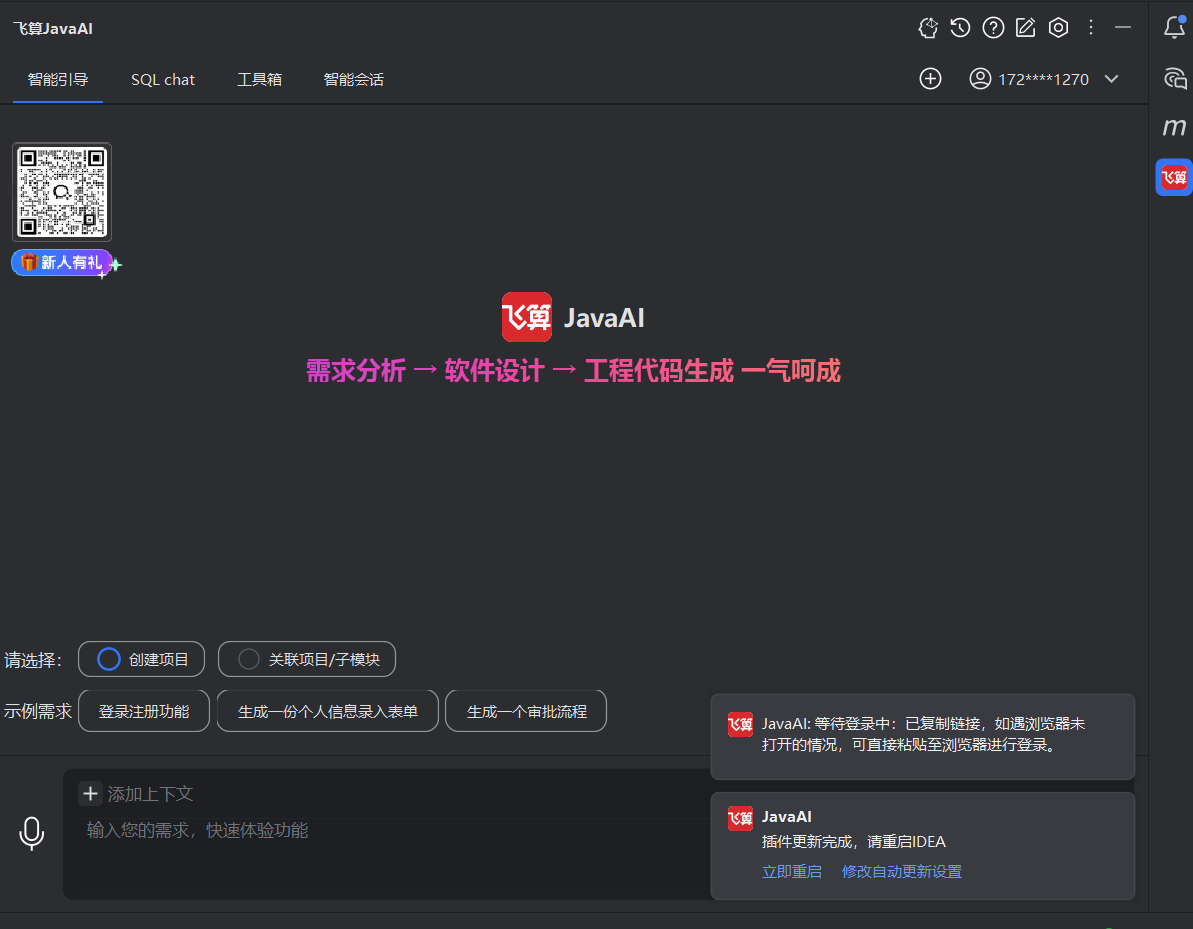
Task: Click 添加上下文 plus button
Action: [x=90, y=793]
